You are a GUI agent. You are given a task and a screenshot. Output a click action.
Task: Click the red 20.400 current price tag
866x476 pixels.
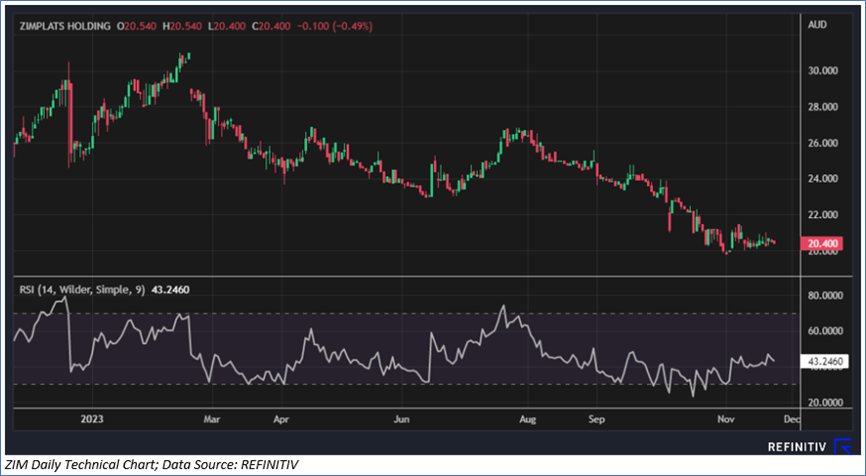[822, 244]
